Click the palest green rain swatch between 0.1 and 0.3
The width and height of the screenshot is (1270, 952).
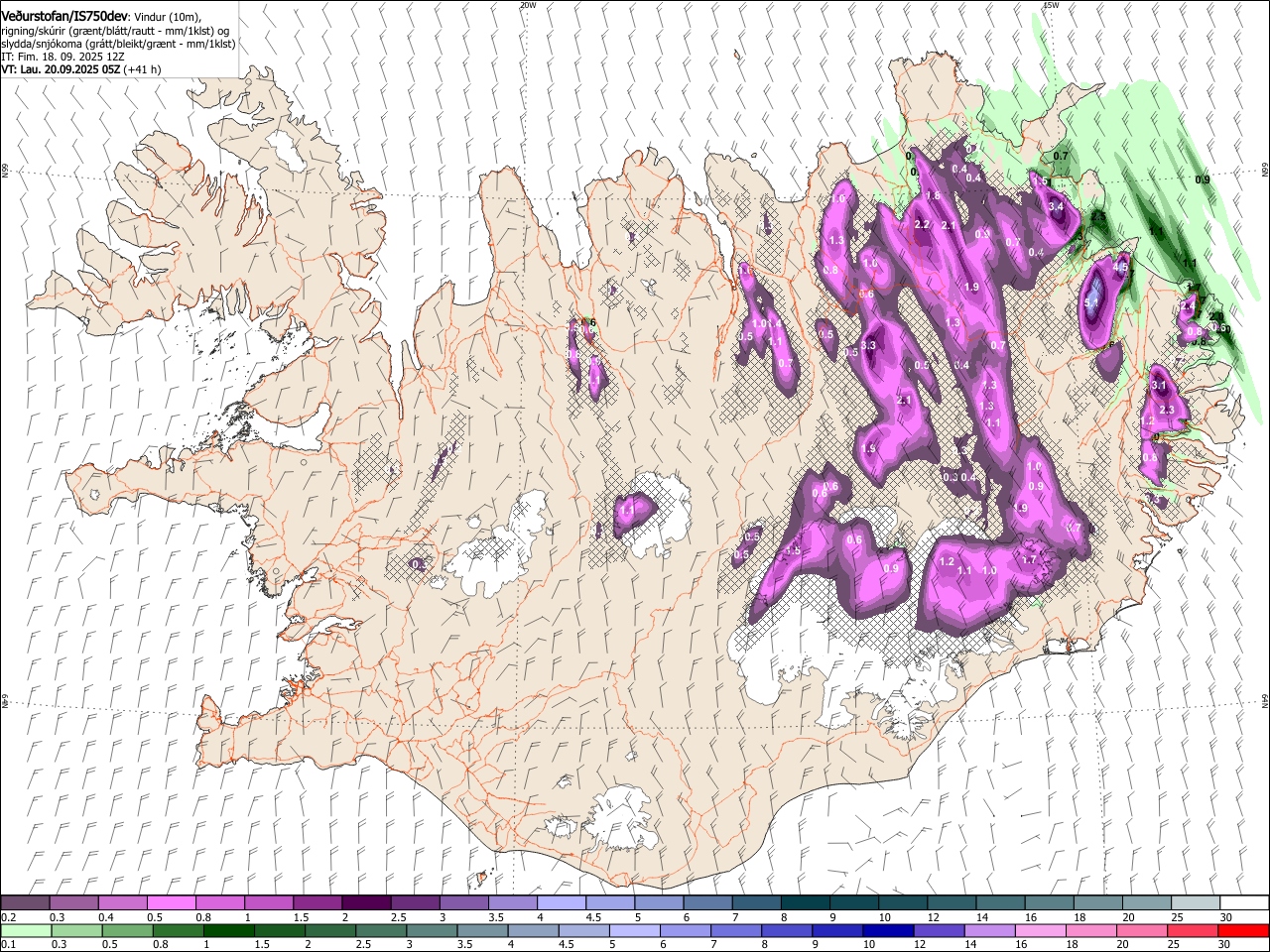[26, 930]
